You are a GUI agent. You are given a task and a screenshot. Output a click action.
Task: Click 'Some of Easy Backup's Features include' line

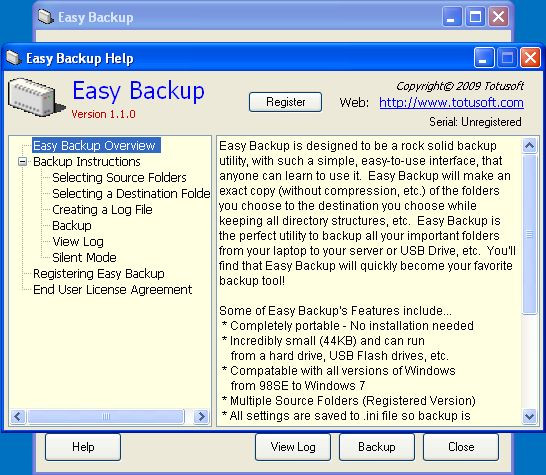click(335, 311)
